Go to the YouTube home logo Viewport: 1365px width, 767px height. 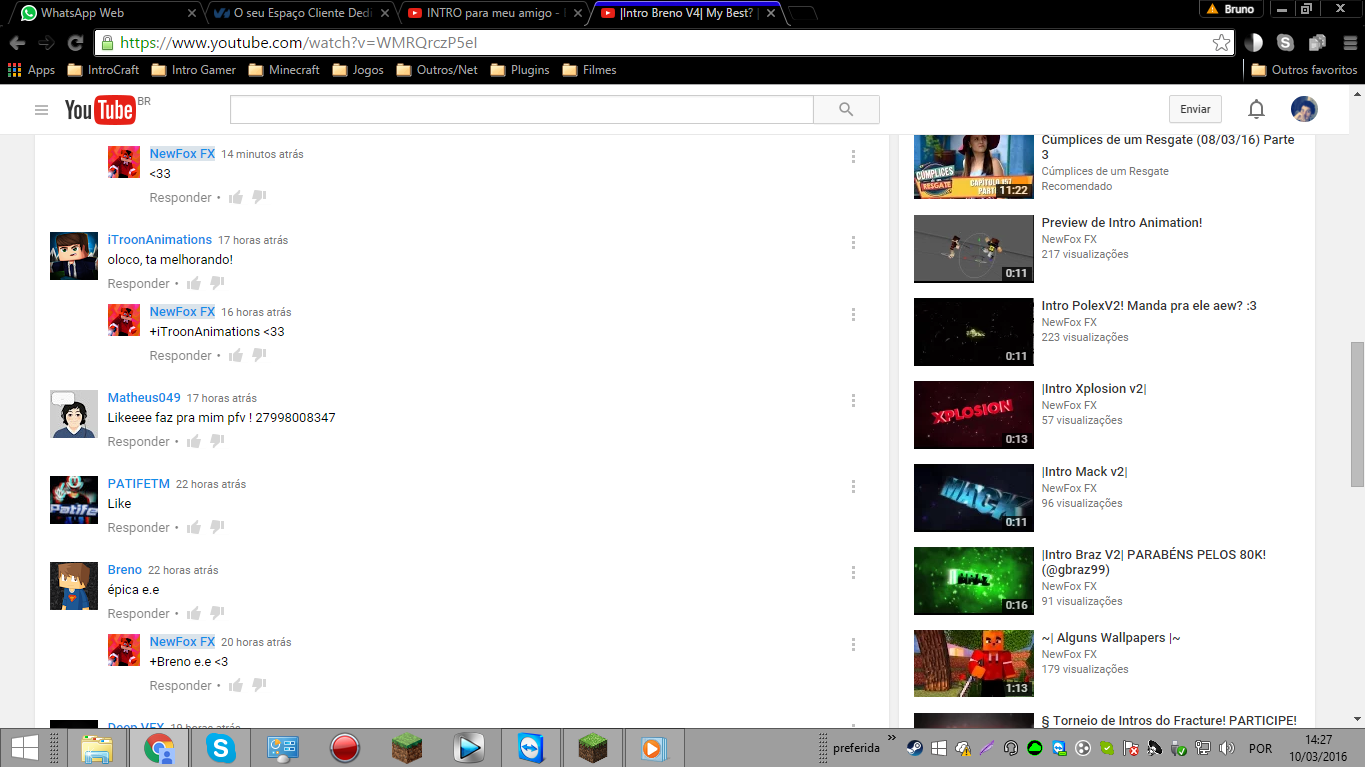pos(101,110)
